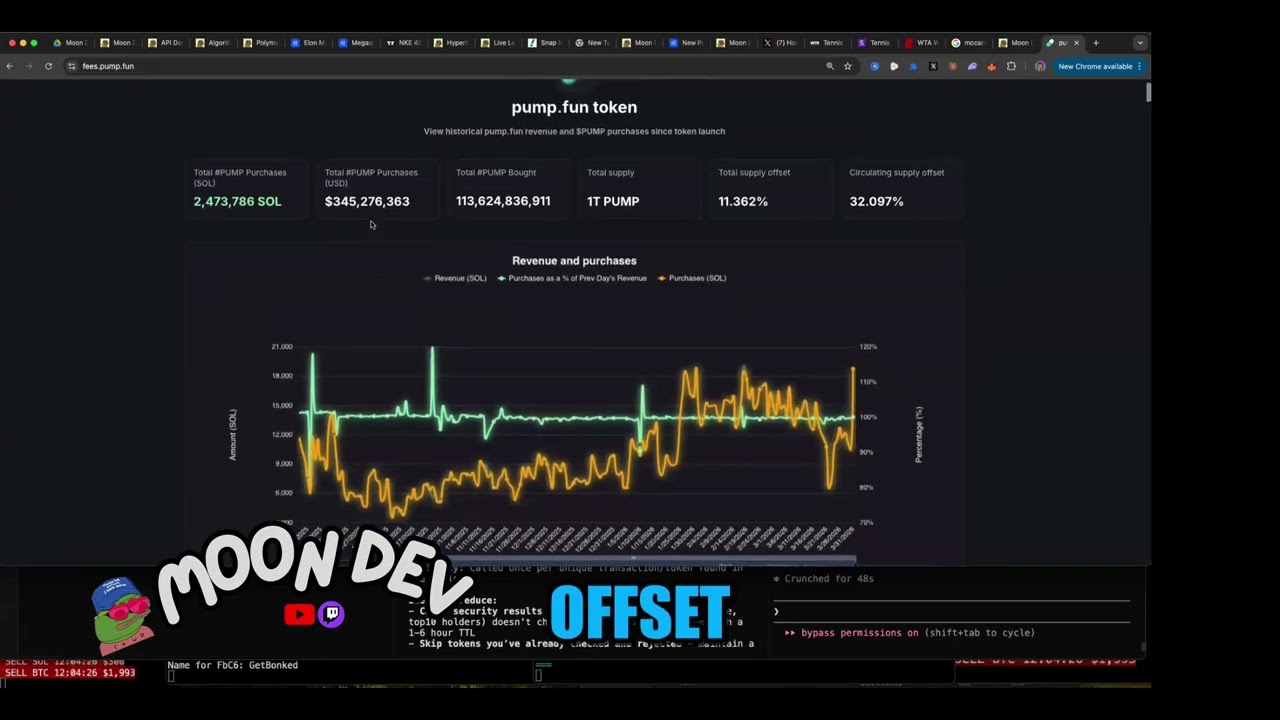This screenshot has height=720, width=1280.
Task: Toggle Purchases as a % of Prev Day's Revenue
Action: click(x=572, y=278)
